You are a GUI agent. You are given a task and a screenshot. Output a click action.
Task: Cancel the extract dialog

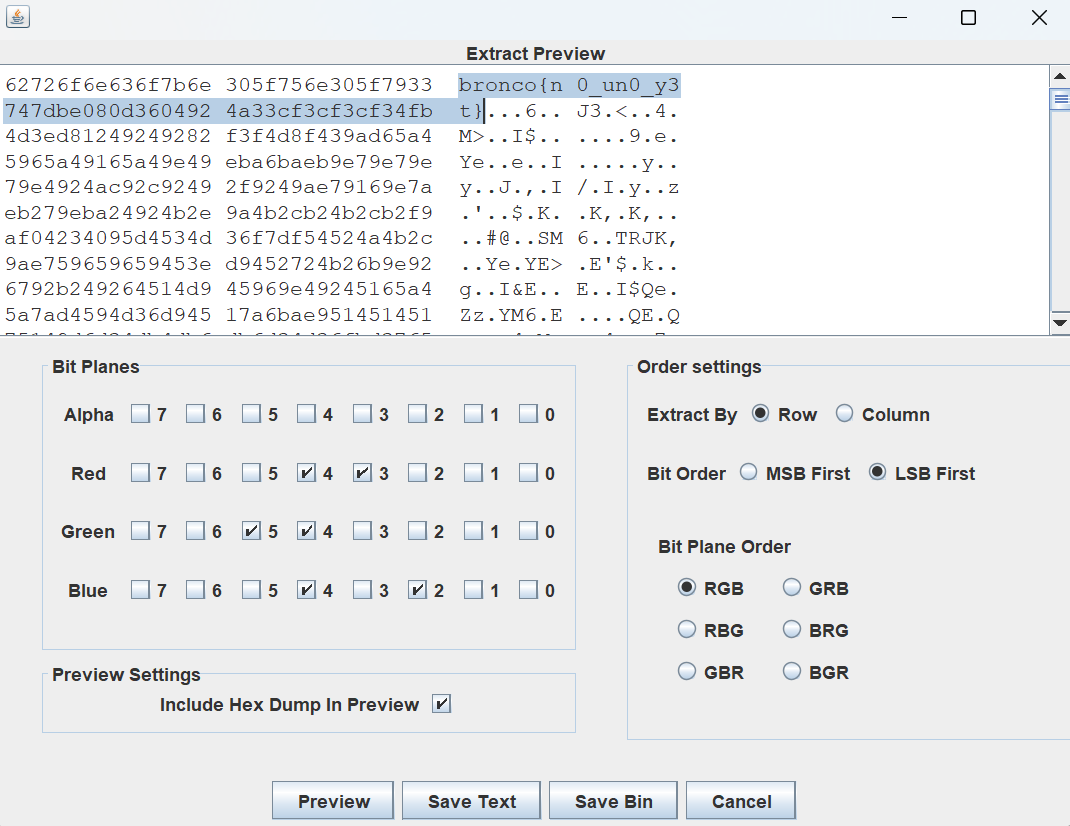point(741,801)
